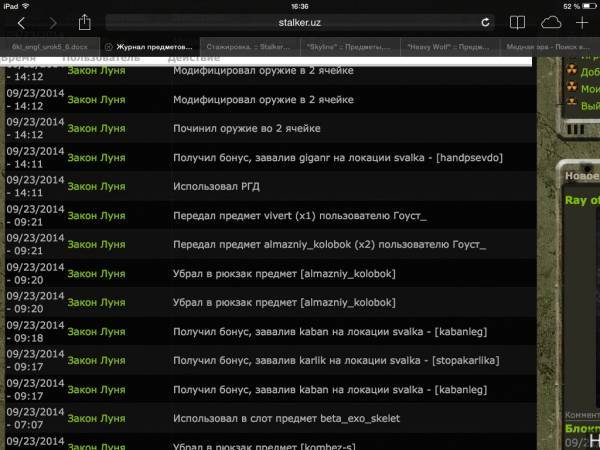Open user Закон Луня in the vivert transfer row

coord(96,215)
